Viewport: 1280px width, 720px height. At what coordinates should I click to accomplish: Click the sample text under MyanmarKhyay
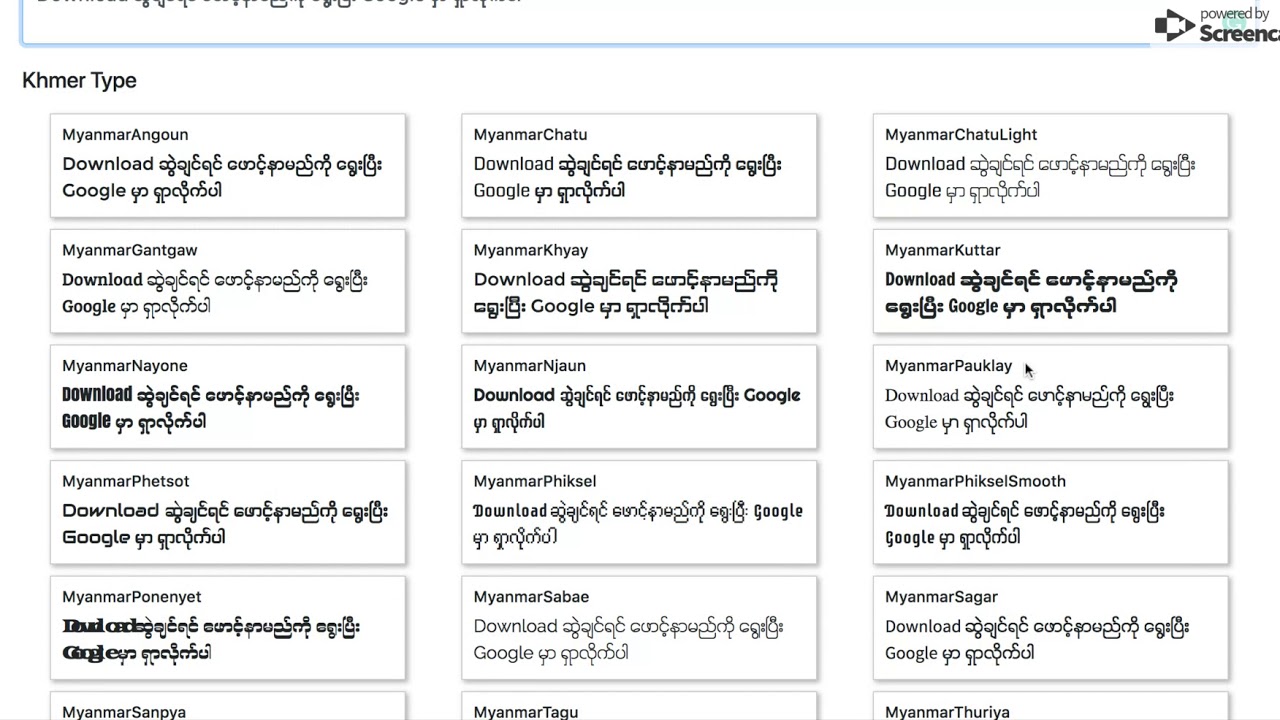click(627, 293)
